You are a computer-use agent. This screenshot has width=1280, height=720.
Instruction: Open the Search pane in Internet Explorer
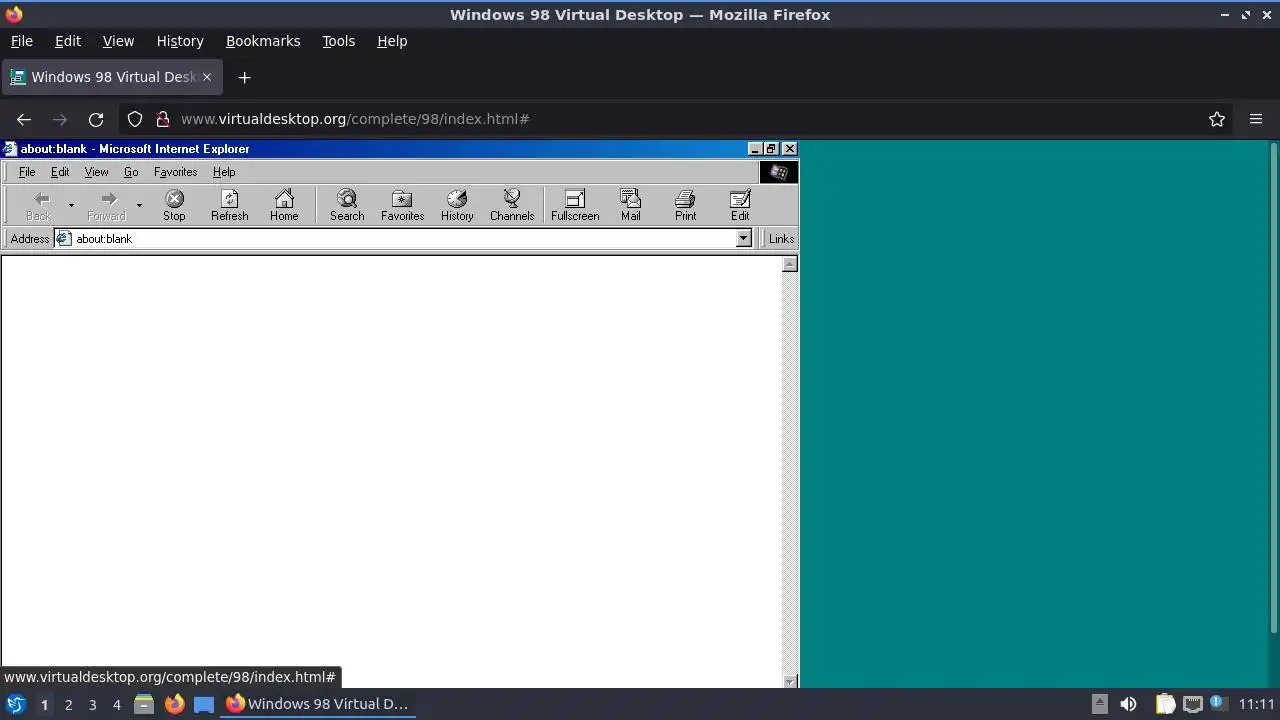pos(347,205)
